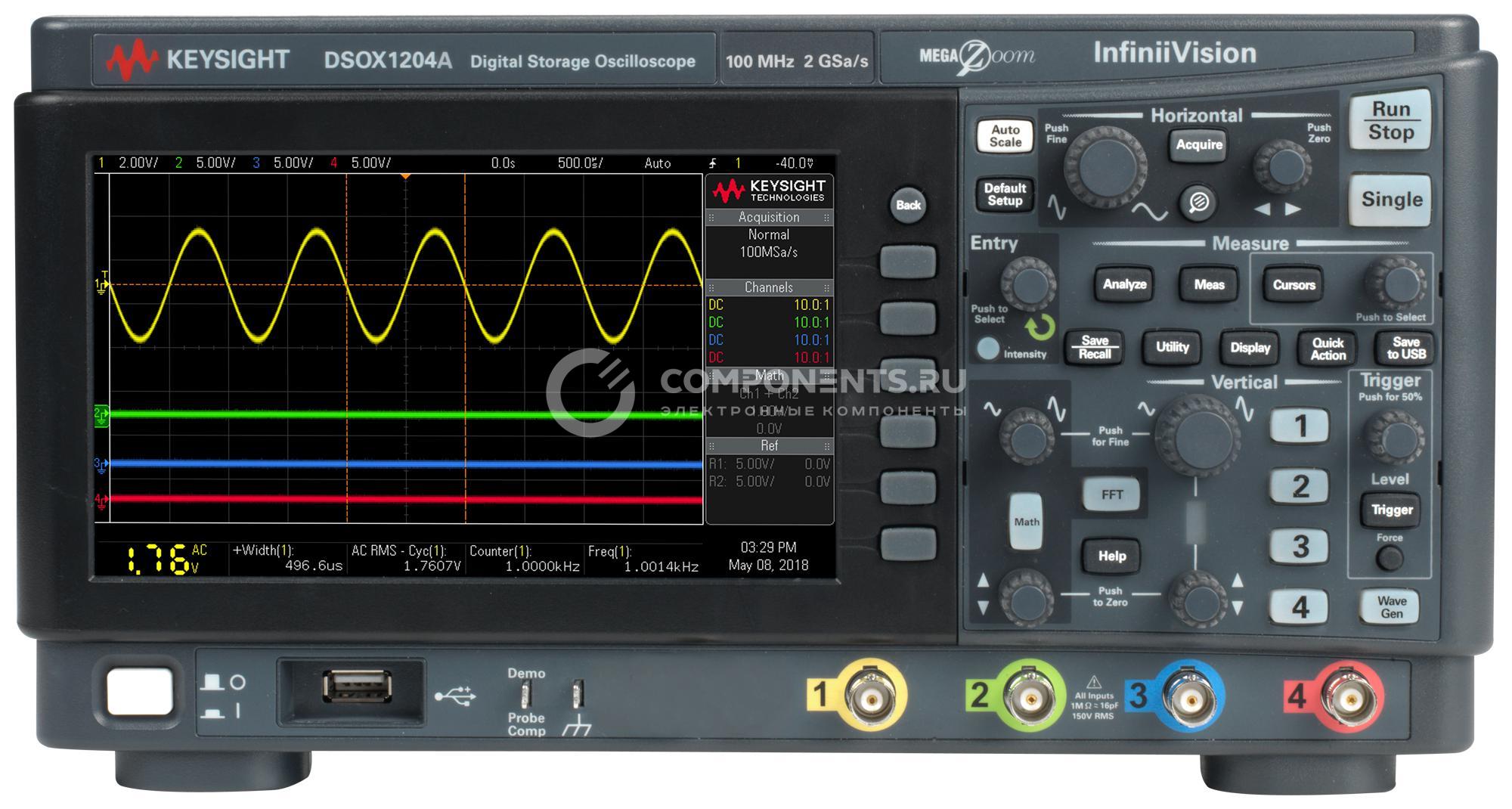Open the Save Recall menu
The height and width of the screenshot is (809, 1512).
tap(1095, 348)
